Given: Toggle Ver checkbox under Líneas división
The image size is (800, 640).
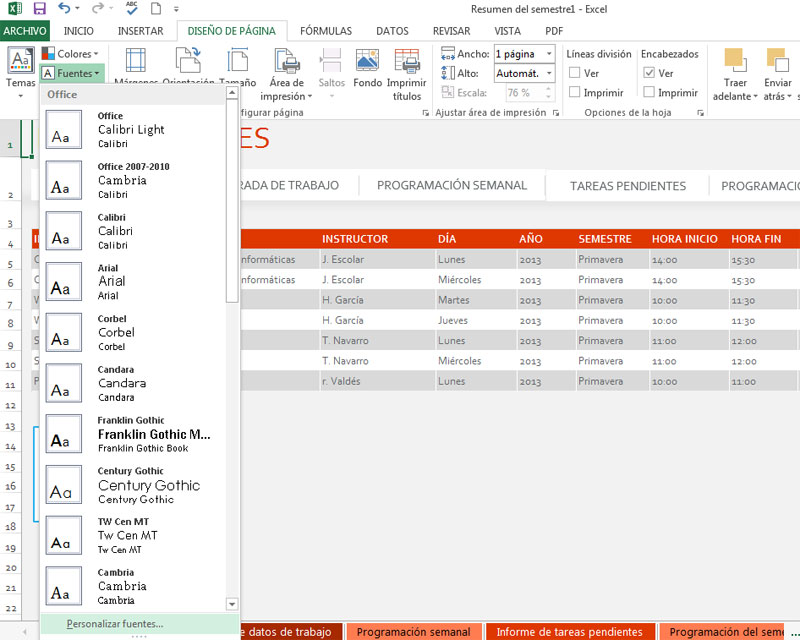Looking at the screenshot, I should 574,73.
